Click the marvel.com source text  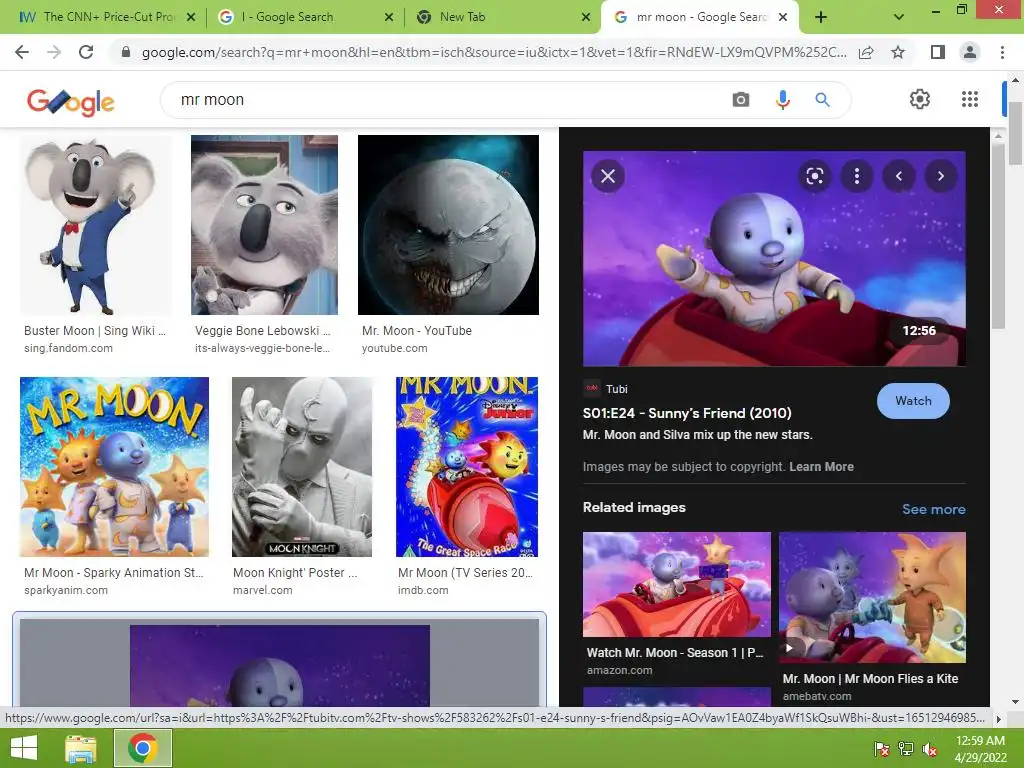coord(263,590)
